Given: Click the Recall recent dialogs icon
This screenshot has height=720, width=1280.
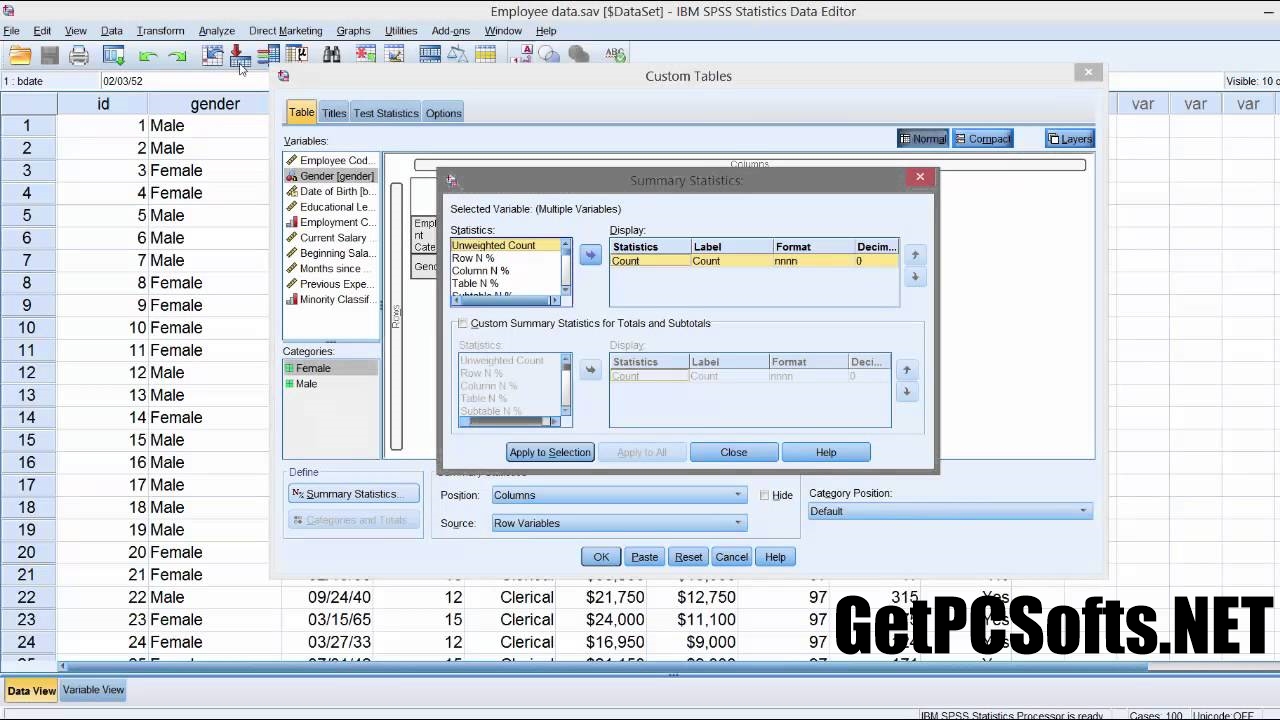Looking at the screenshot, I should 114,56.
